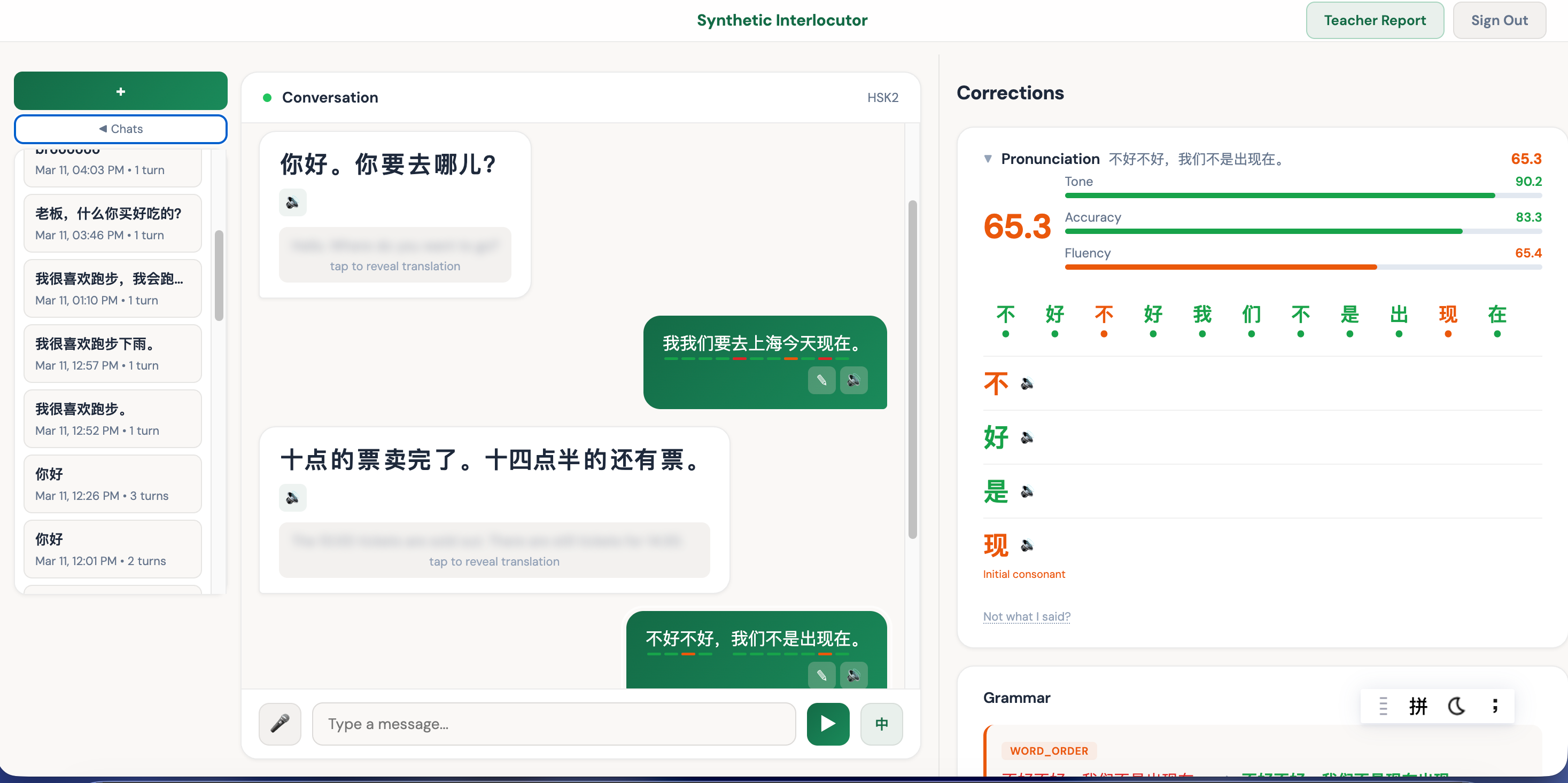The image size is (1568, 783).
Task: Open the pencil edit icon on your Shanghai message
Action: pos(821,380)
